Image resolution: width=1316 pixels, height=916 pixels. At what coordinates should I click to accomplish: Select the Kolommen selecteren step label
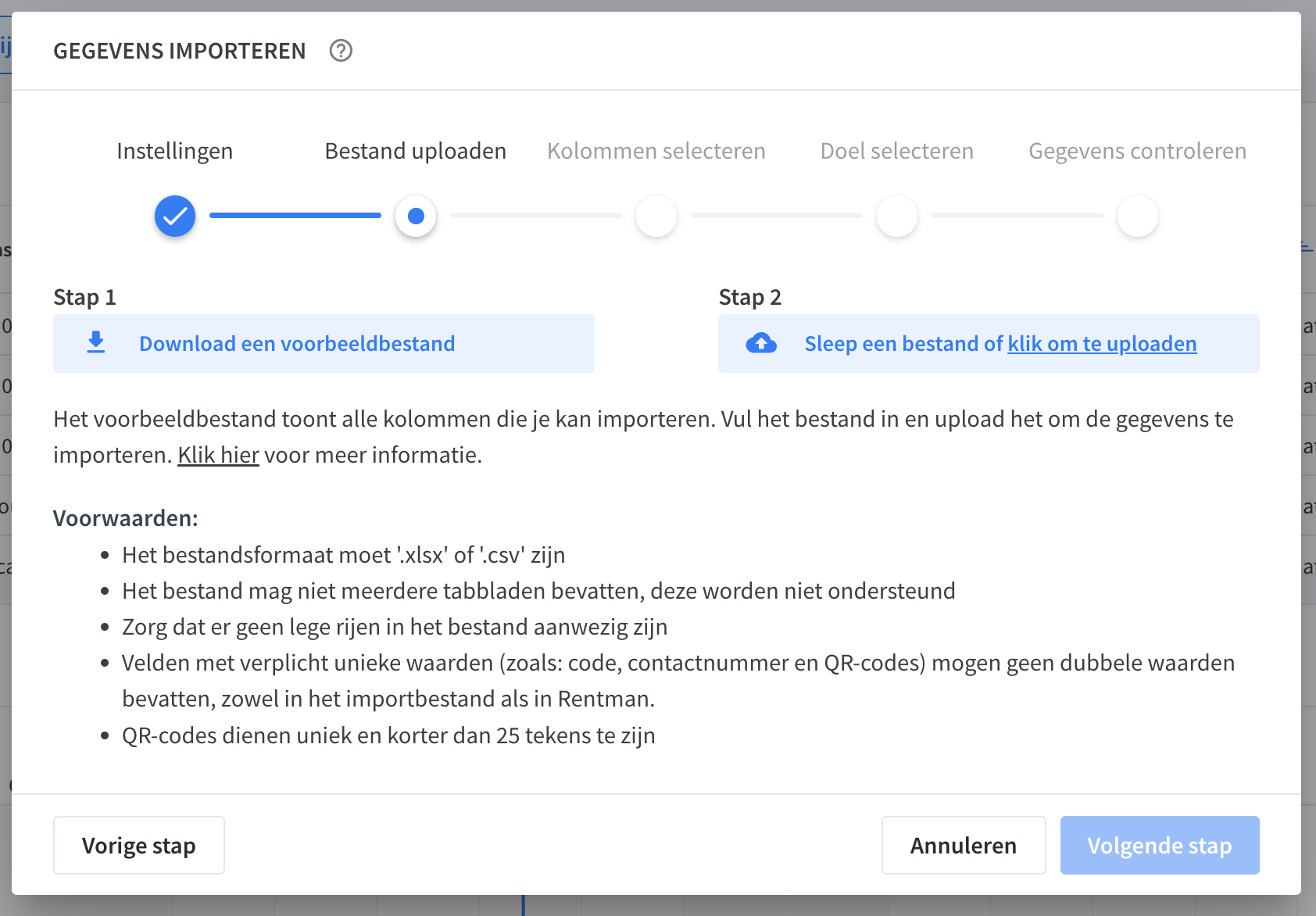(x=656, y=151)
